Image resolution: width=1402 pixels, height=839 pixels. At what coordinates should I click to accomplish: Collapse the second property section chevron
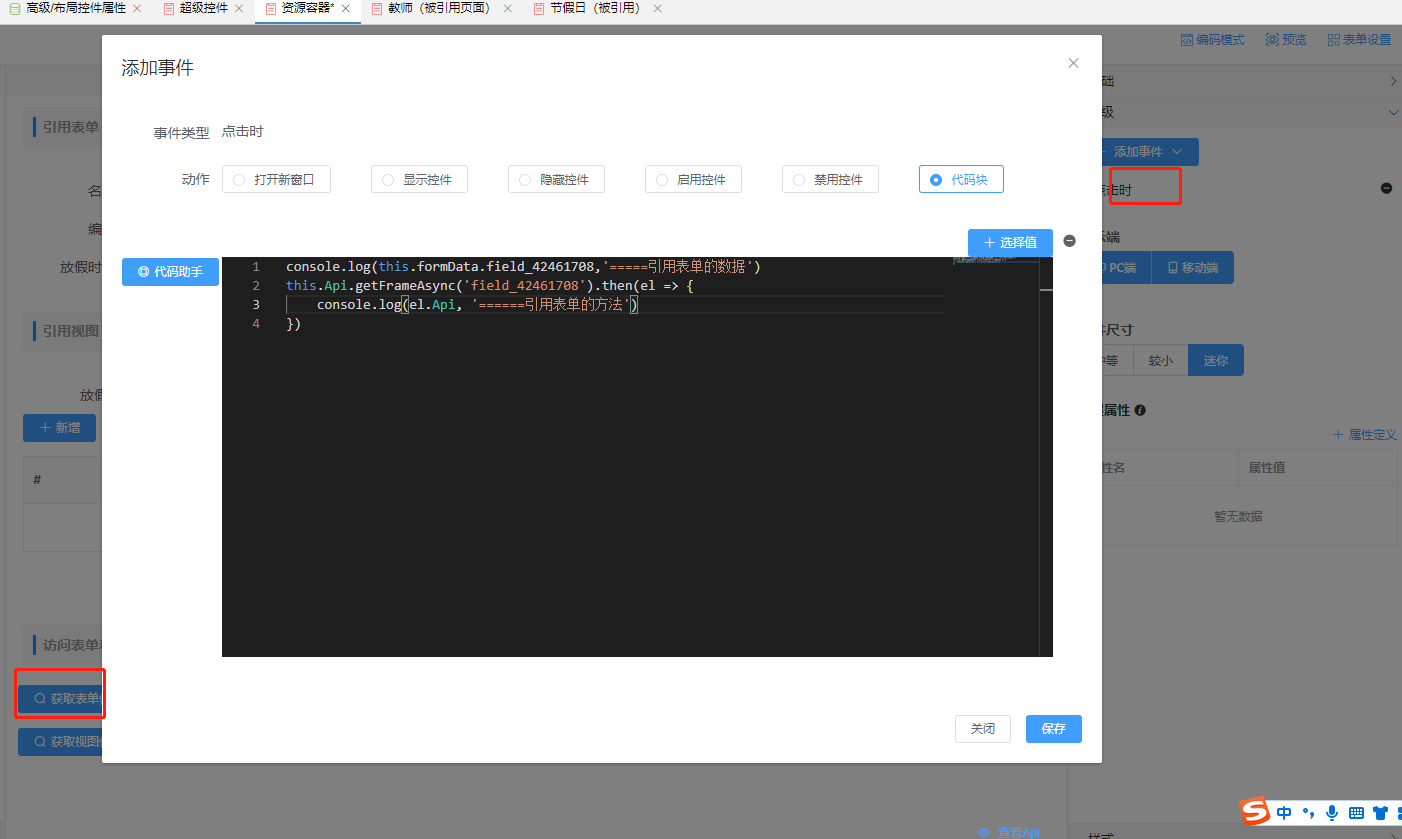(1393, 113)
